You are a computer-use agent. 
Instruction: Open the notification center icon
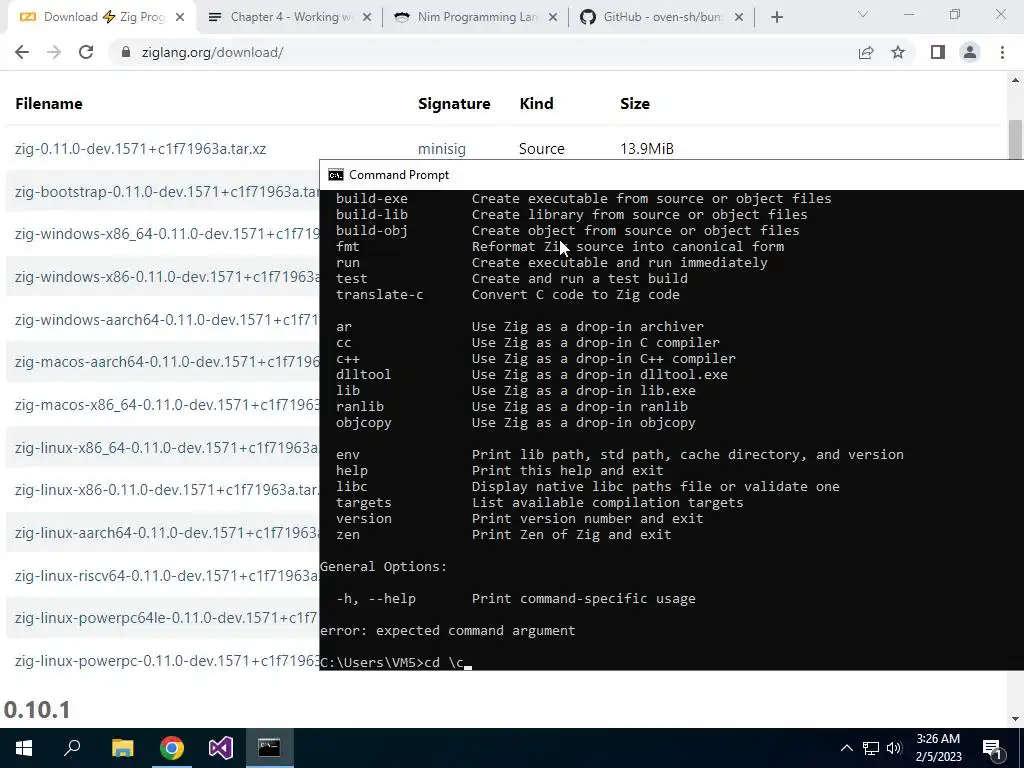(993, 748)
